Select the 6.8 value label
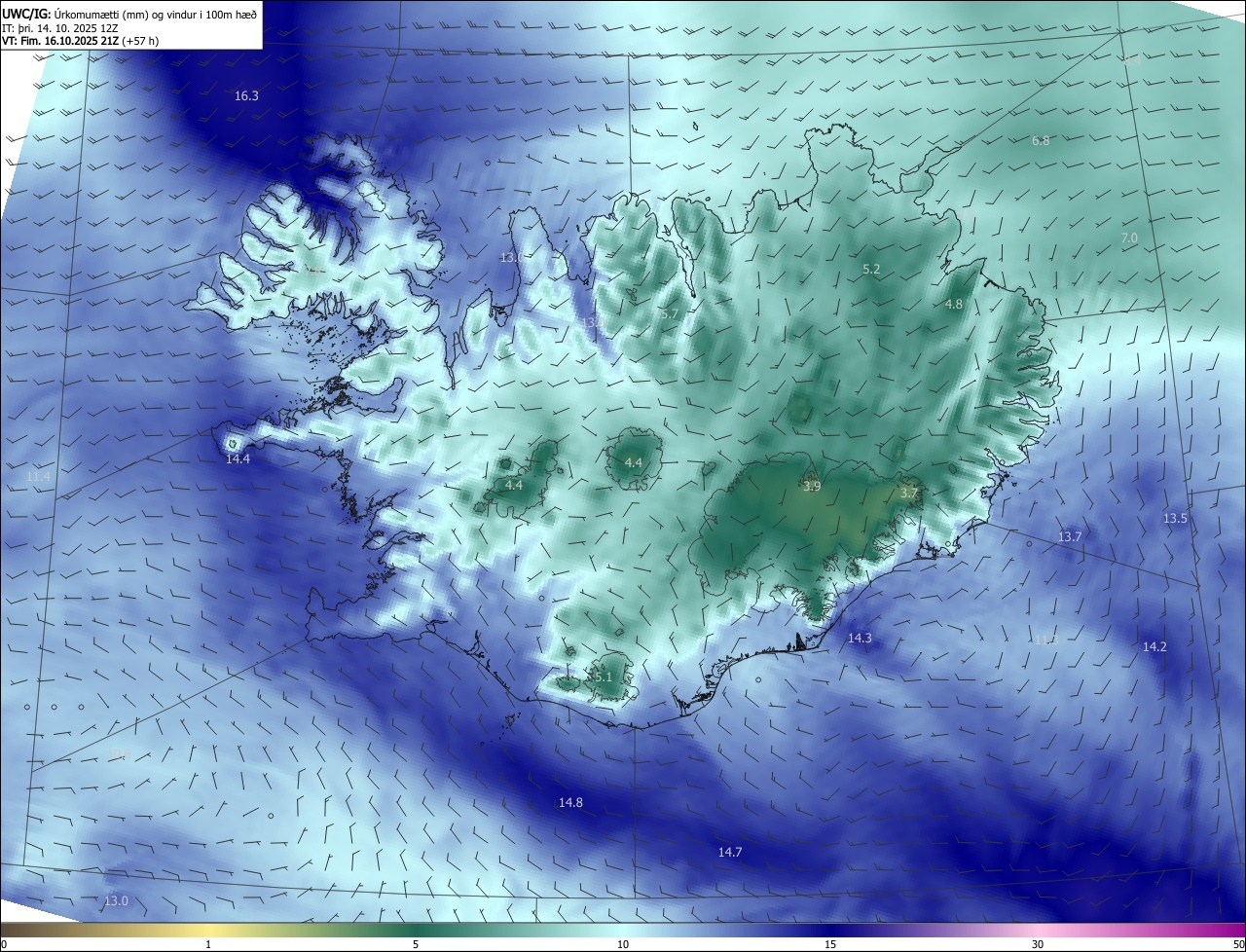 tap(1041, 141)
